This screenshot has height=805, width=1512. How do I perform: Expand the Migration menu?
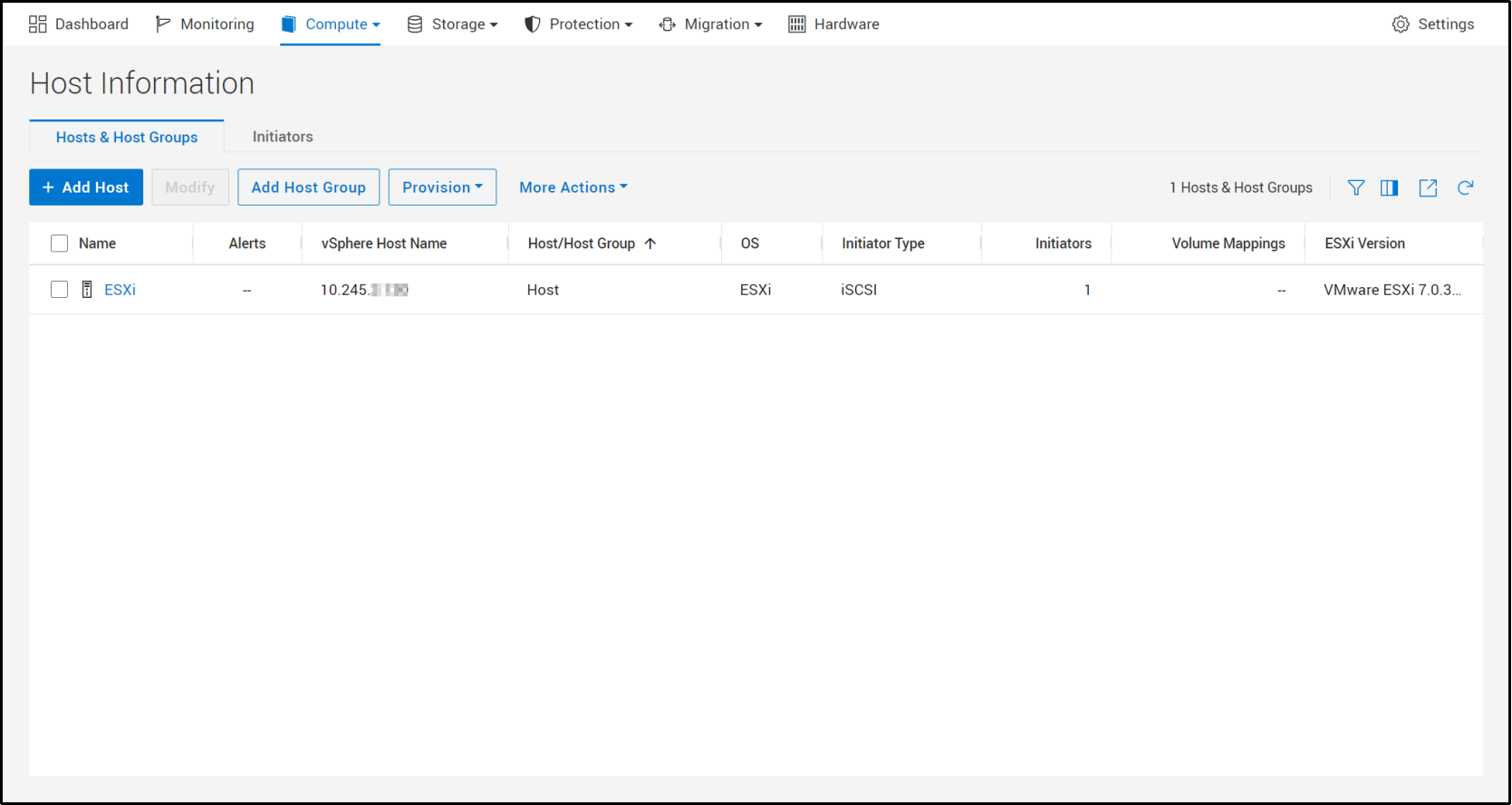coord(711,24)
